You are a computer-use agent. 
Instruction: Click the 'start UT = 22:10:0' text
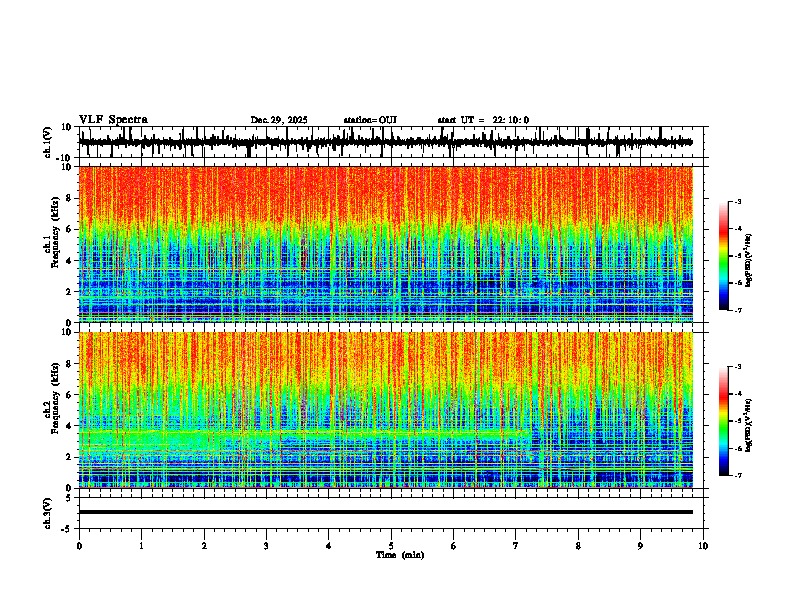tap(483, 120)
